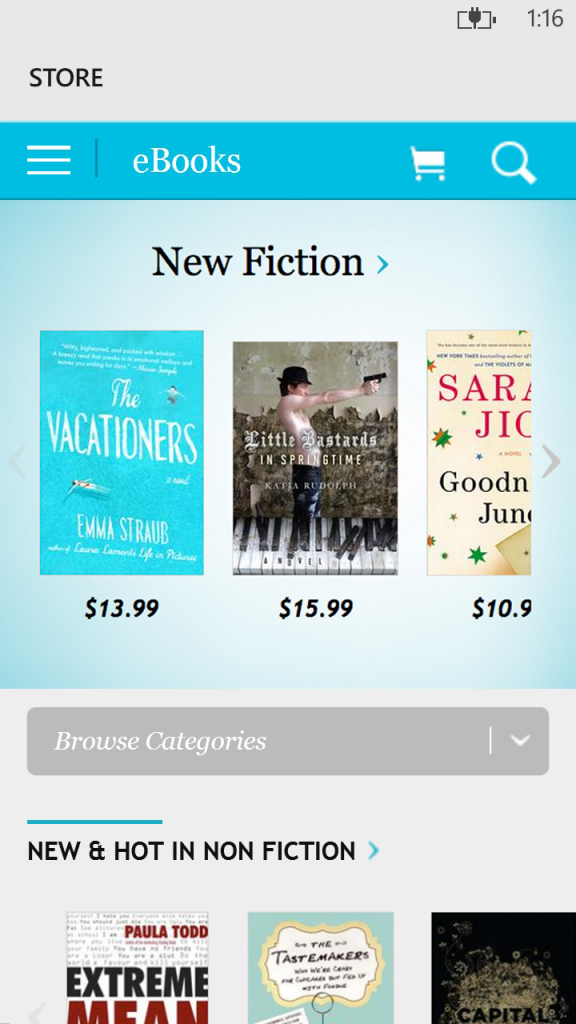Open NEW & HOT IN NON FICTION heading
The height and width of the screenshot is (1024, 576).
click(191, 851)
